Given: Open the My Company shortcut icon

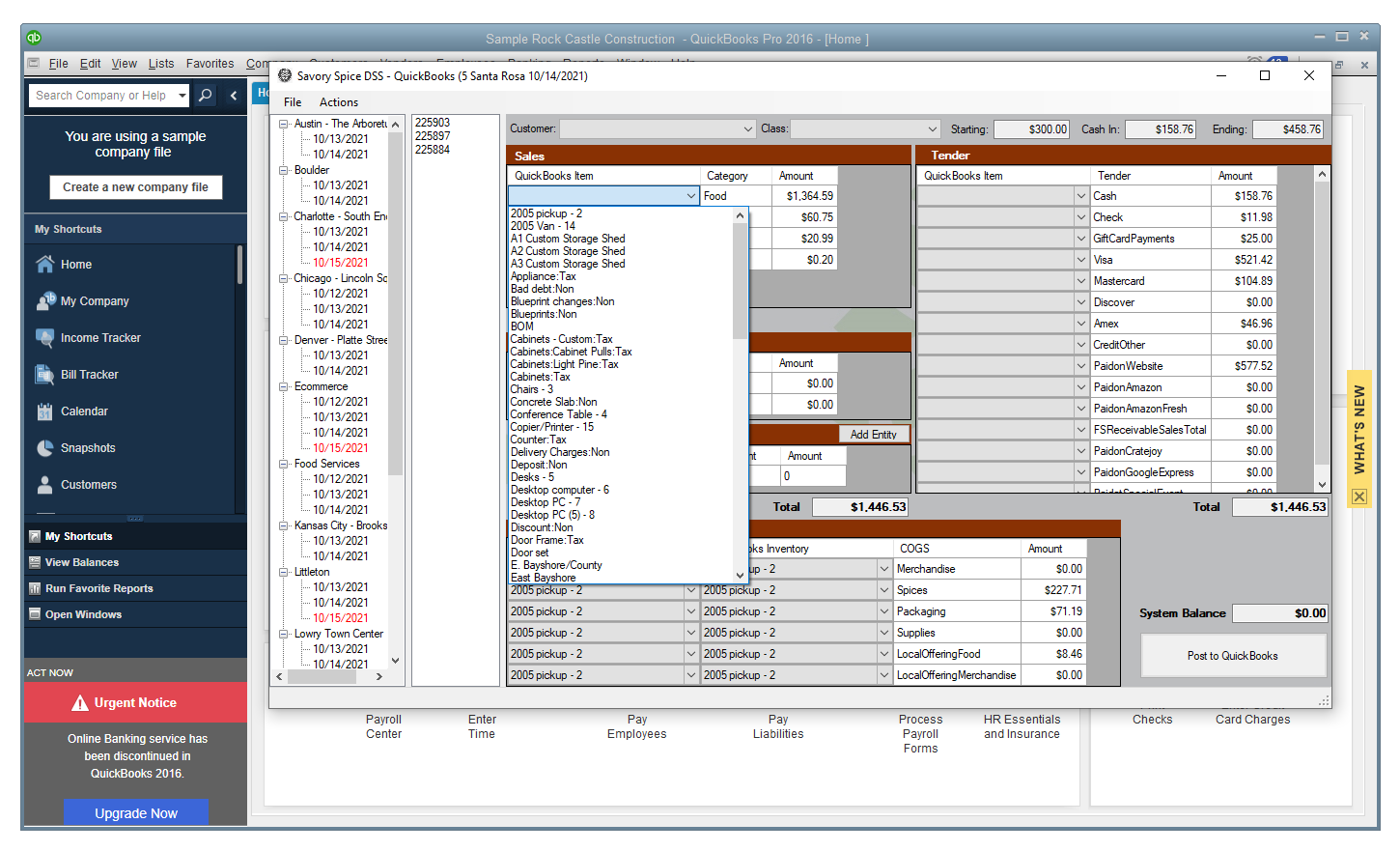Looking at the screenshot, I should coord(44,301).
